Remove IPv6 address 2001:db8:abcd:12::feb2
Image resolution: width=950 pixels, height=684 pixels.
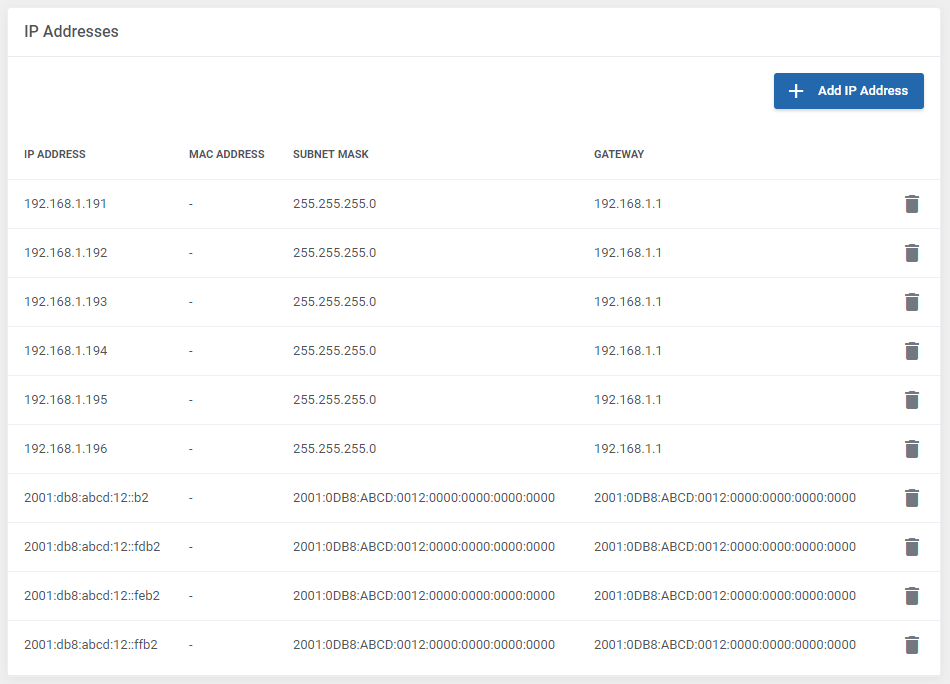click(x=911, y=597)
